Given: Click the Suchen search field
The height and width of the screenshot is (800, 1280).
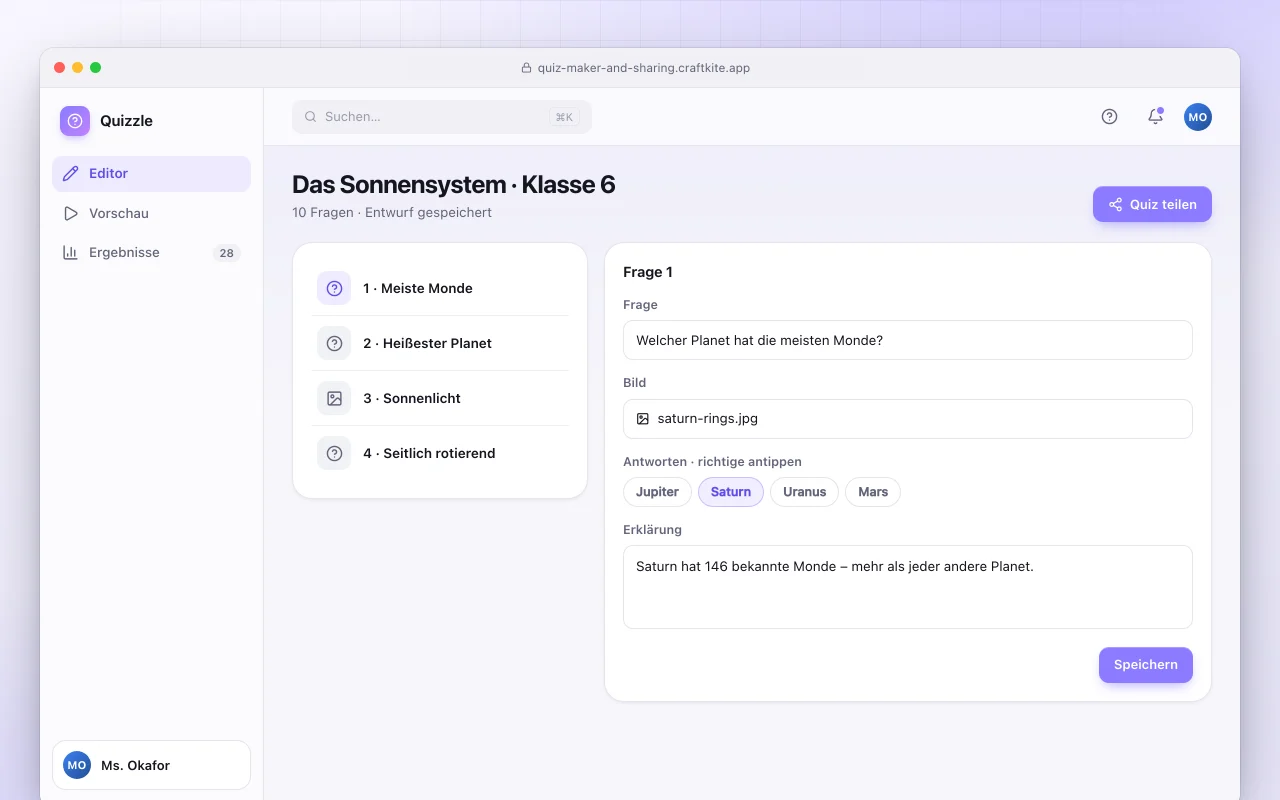Looking at the screenshot, I should point(442,117).
